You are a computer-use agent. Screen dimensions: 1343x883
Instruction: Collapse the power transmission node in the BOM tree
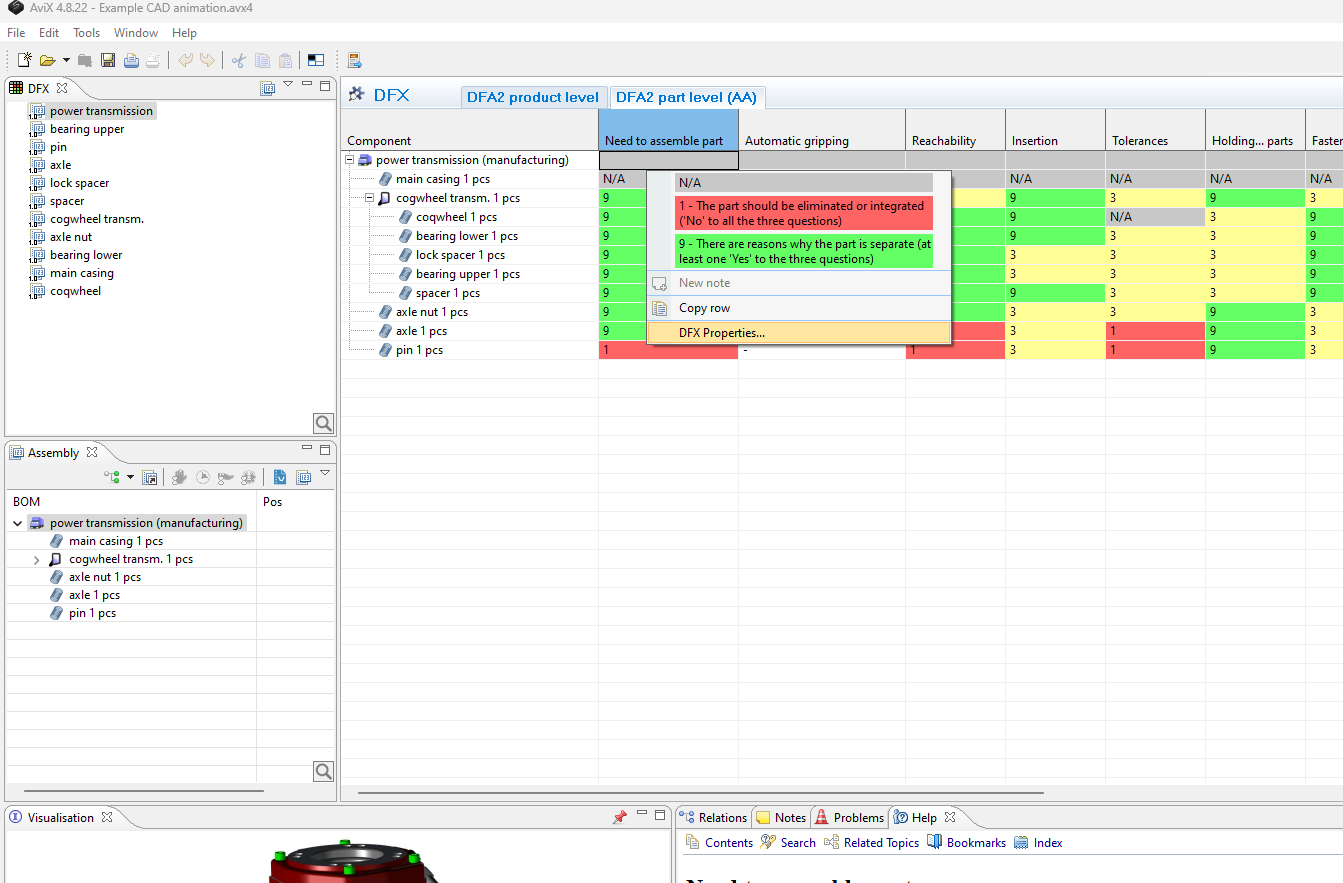(18, 523)
